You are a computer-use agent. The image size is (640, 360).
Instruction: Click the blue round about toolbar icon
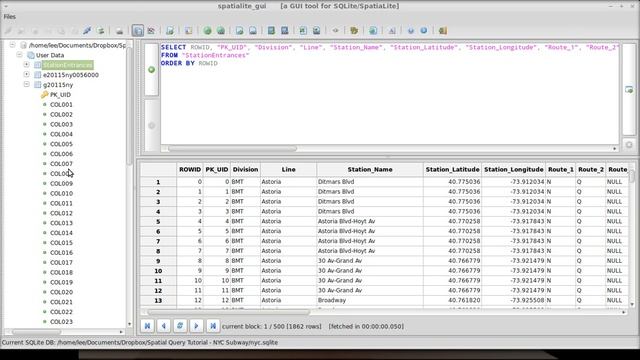coord(424,31)
